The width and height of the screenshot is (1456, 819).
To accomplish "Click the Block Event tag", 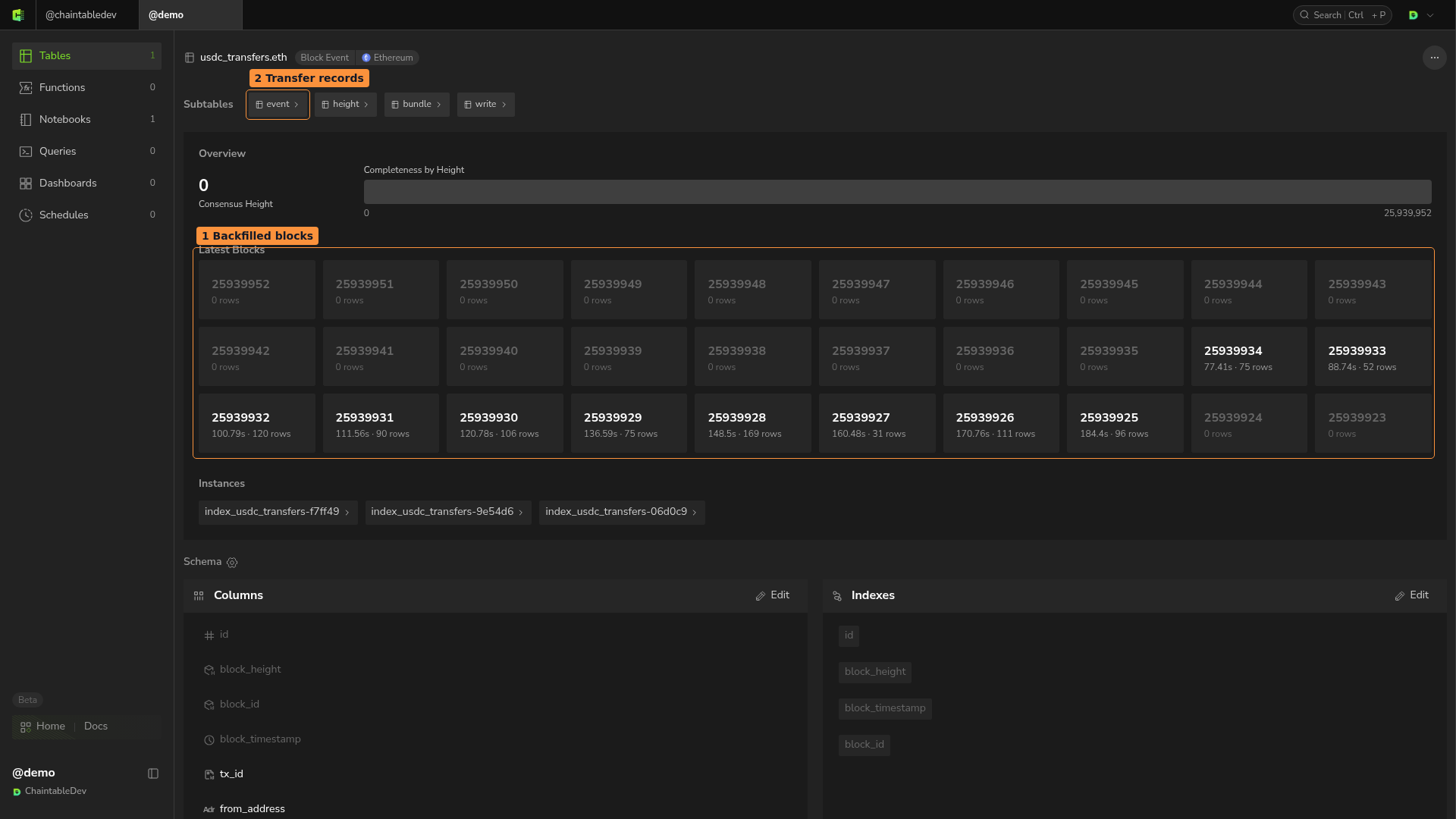I will tap(325, 58).
